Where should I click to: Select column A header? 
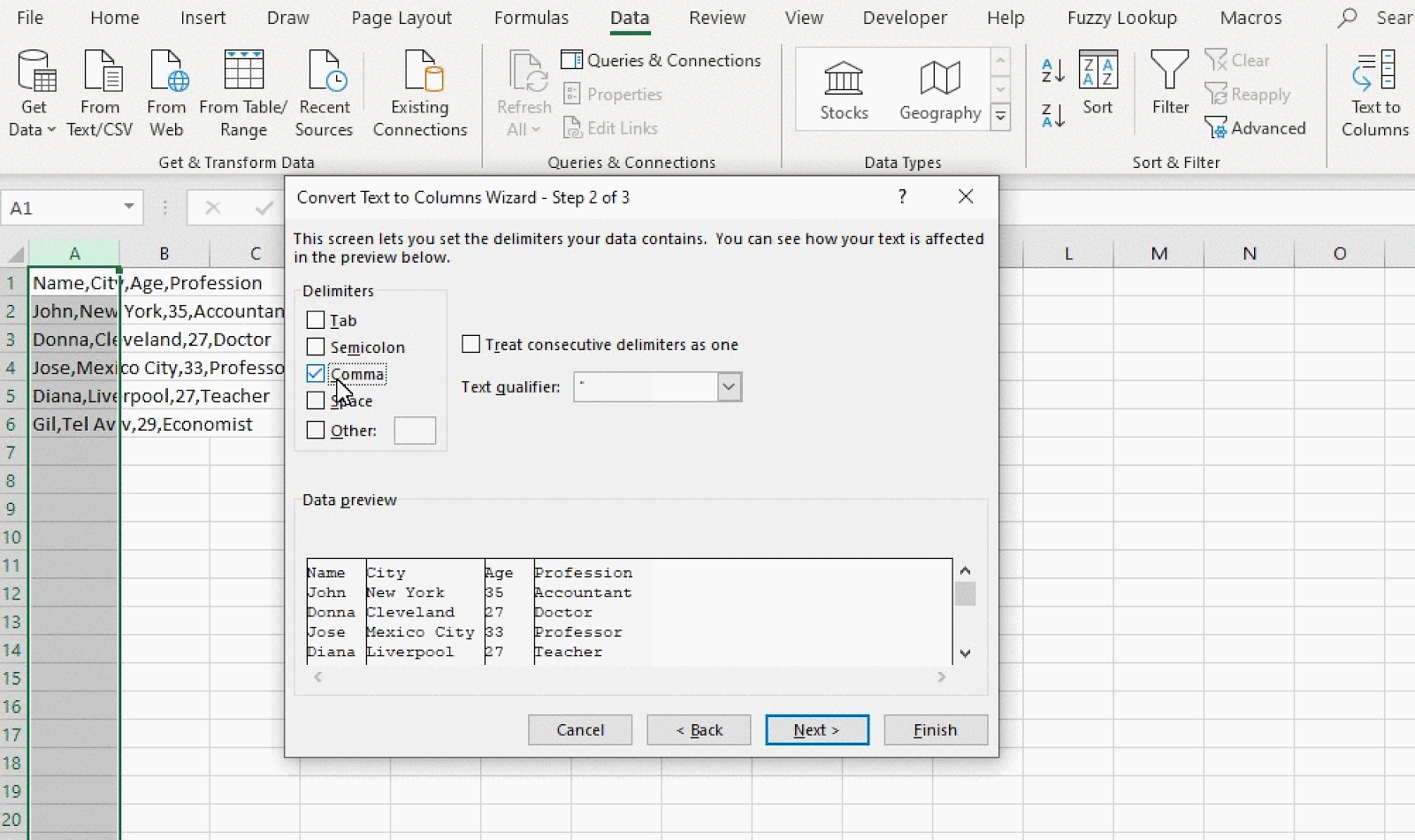(x=74, y=254)
